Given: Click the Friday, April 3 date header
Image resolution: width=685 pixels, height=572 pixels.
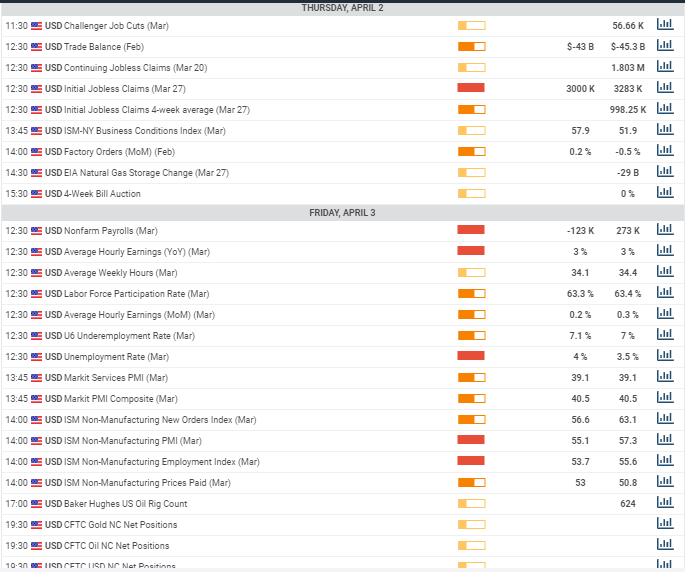Looking at the screenshot, I should click(x=342, y=212).
